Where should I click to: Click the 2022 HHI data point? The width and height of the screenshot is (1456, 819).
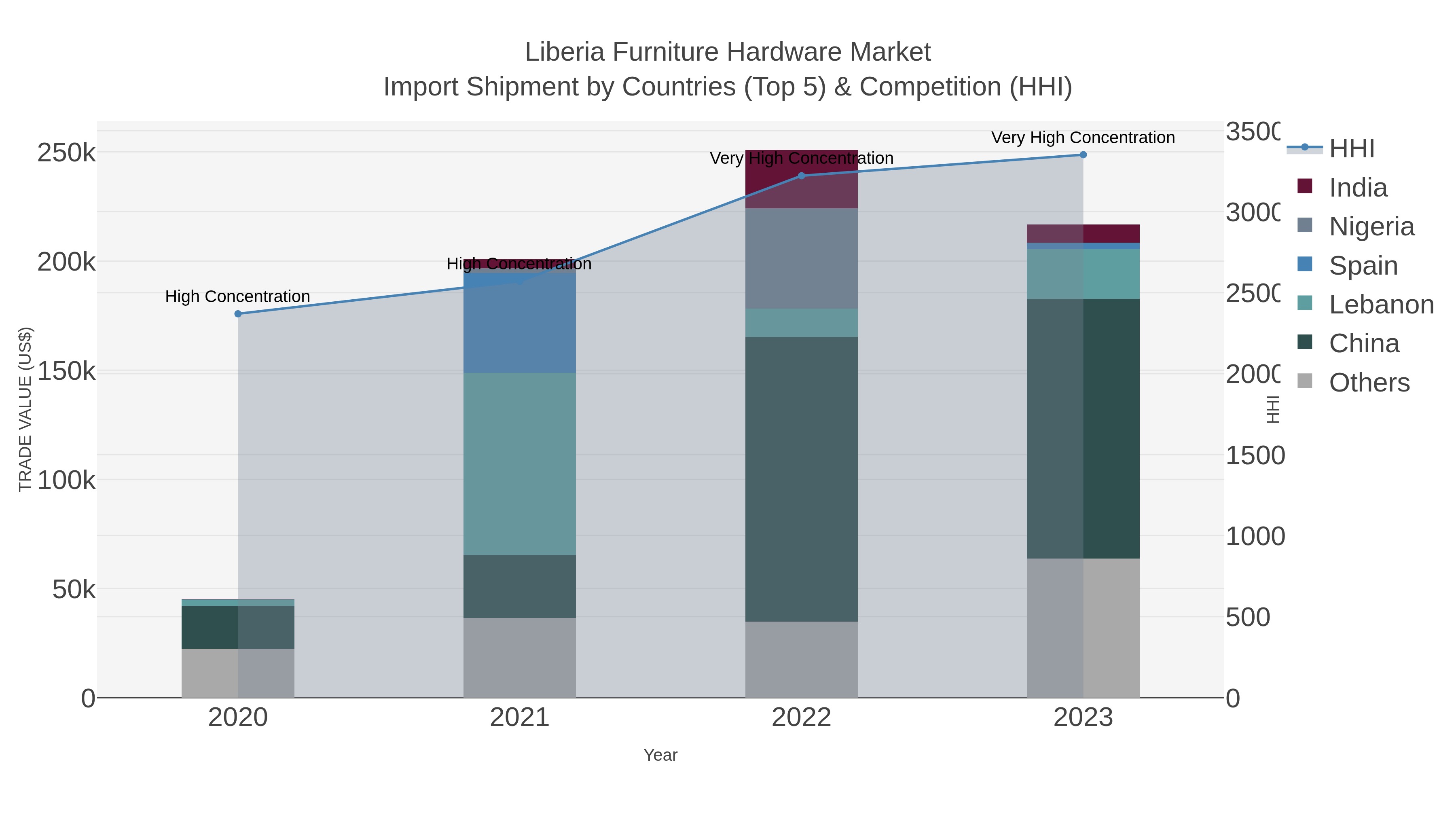pos(801,176)
